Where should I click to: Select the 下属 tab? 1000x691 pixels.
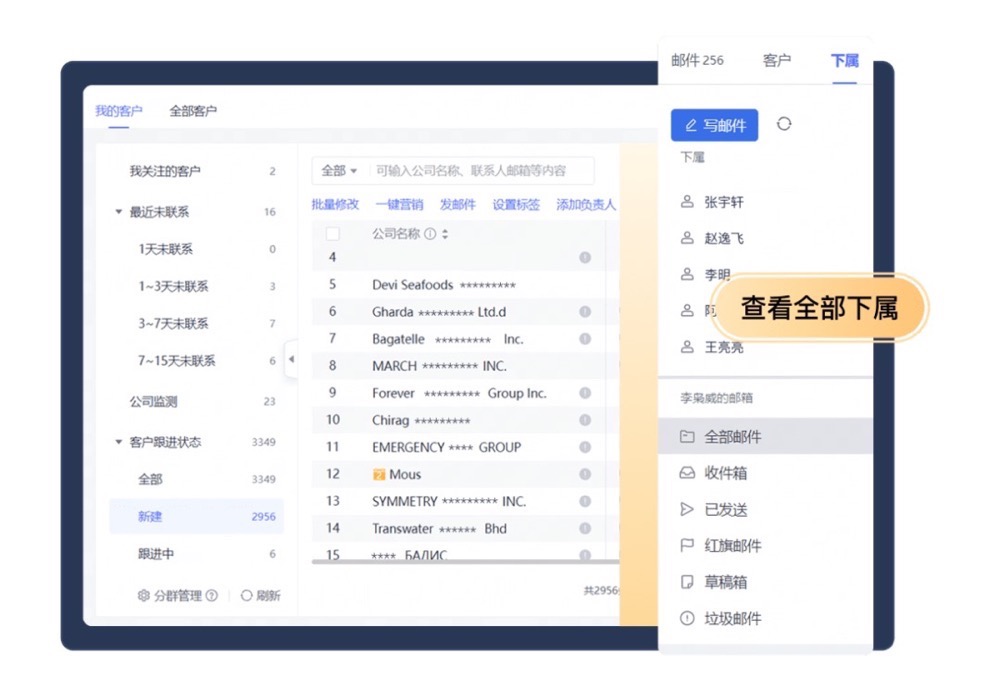[x=844, y=61]
